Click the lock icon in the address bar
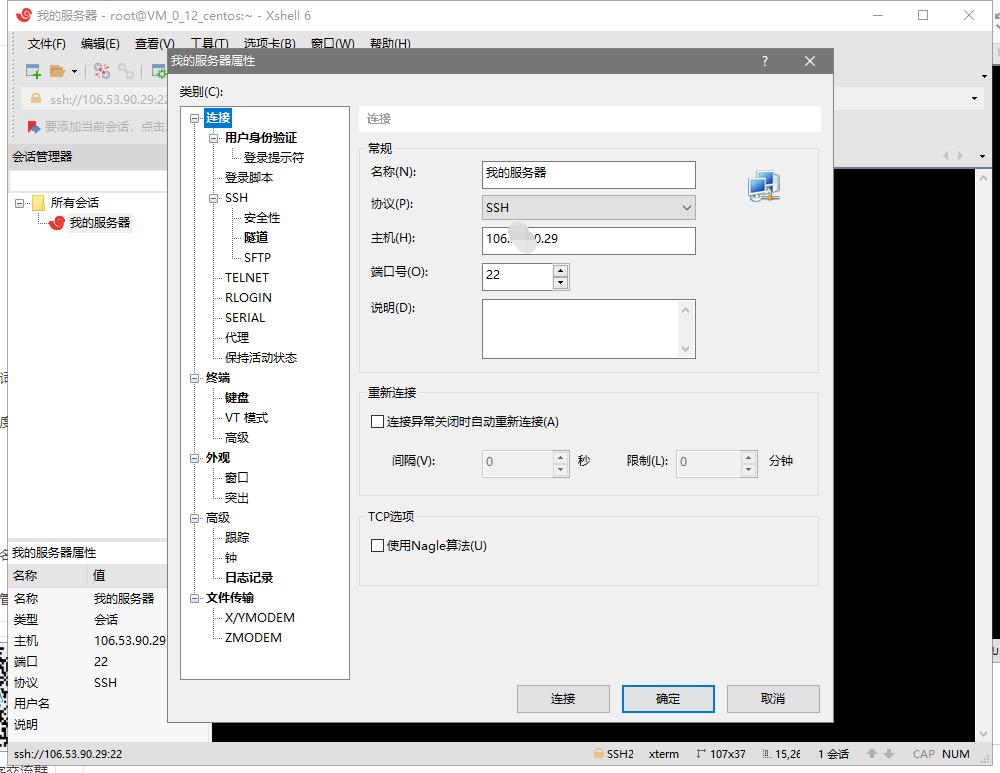This screenshot has height=773, width=1000. [36, 99]
